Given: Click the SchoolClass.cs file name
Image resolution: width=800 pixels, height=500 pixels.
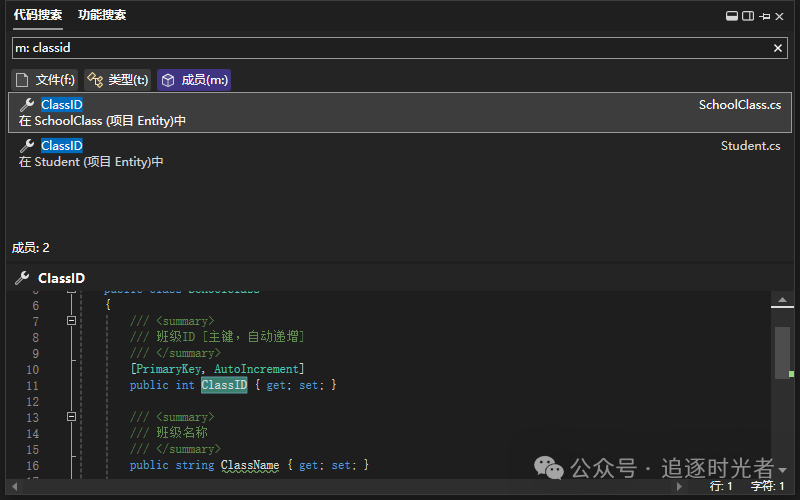Looking at the screenshot, I should click(x=740, y=105).
